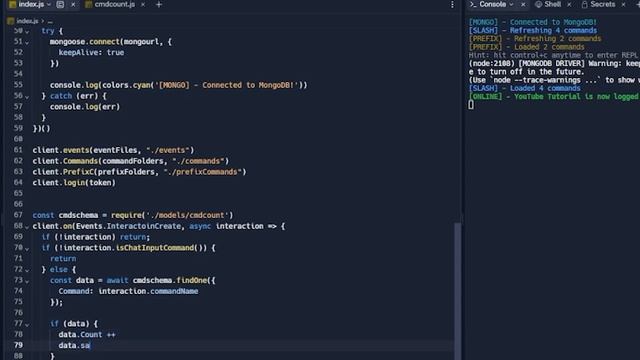Click '[PREFIX] - Refreshing 2 commands' console line
Image resolution: width=640 pixels, height=360 pixels.
(x=535, y=39)
